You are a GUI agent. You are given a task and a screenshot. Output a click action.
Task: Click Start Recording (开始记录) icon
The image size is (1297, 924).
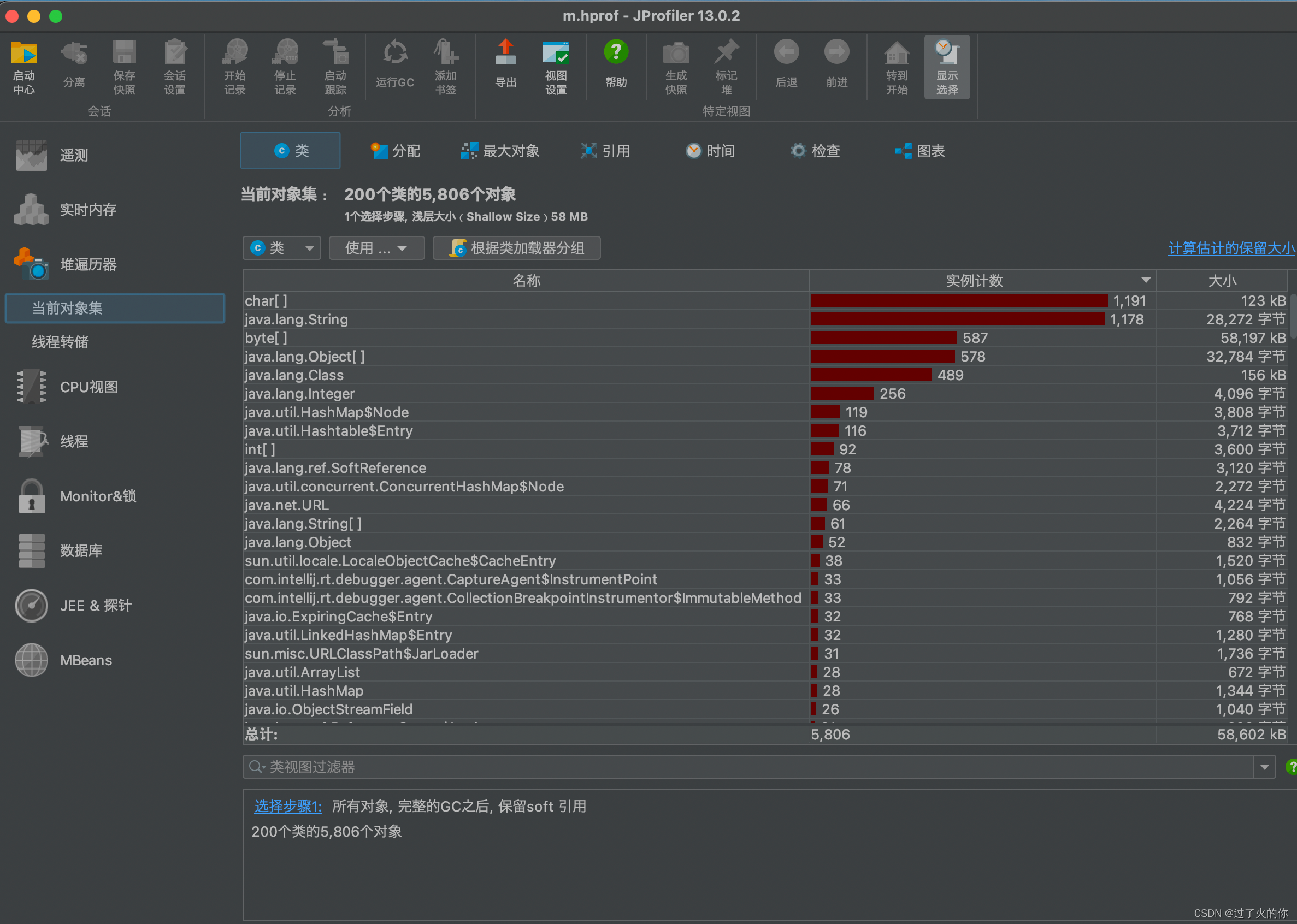[x=235, y=67]
